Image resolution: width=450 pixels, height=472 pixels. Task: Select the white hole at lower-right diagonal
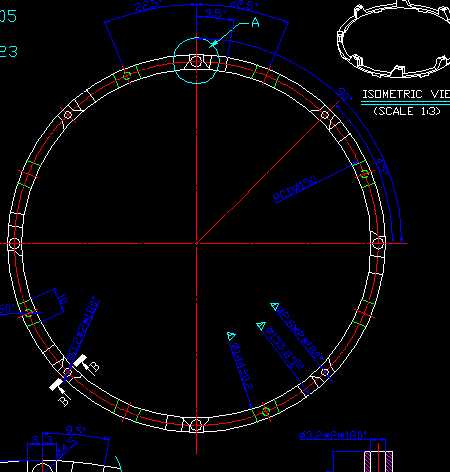(325, 372)
